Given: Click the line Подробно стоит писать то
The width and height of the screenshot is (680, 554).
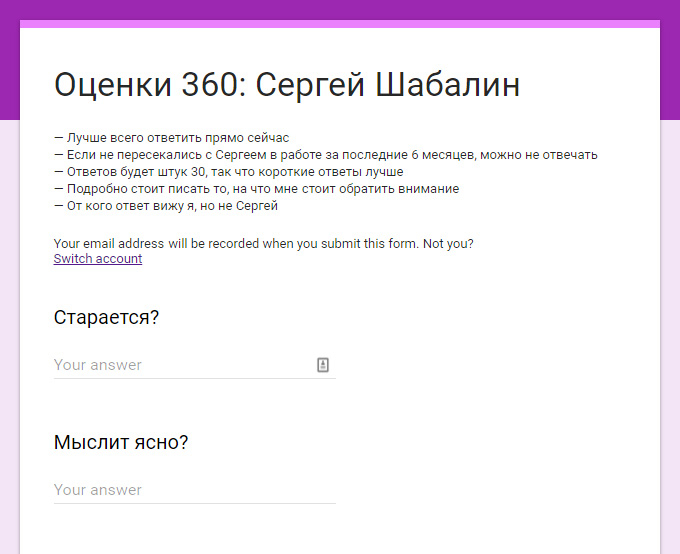Looking at the screenshot, I should (x=256, y=189).
